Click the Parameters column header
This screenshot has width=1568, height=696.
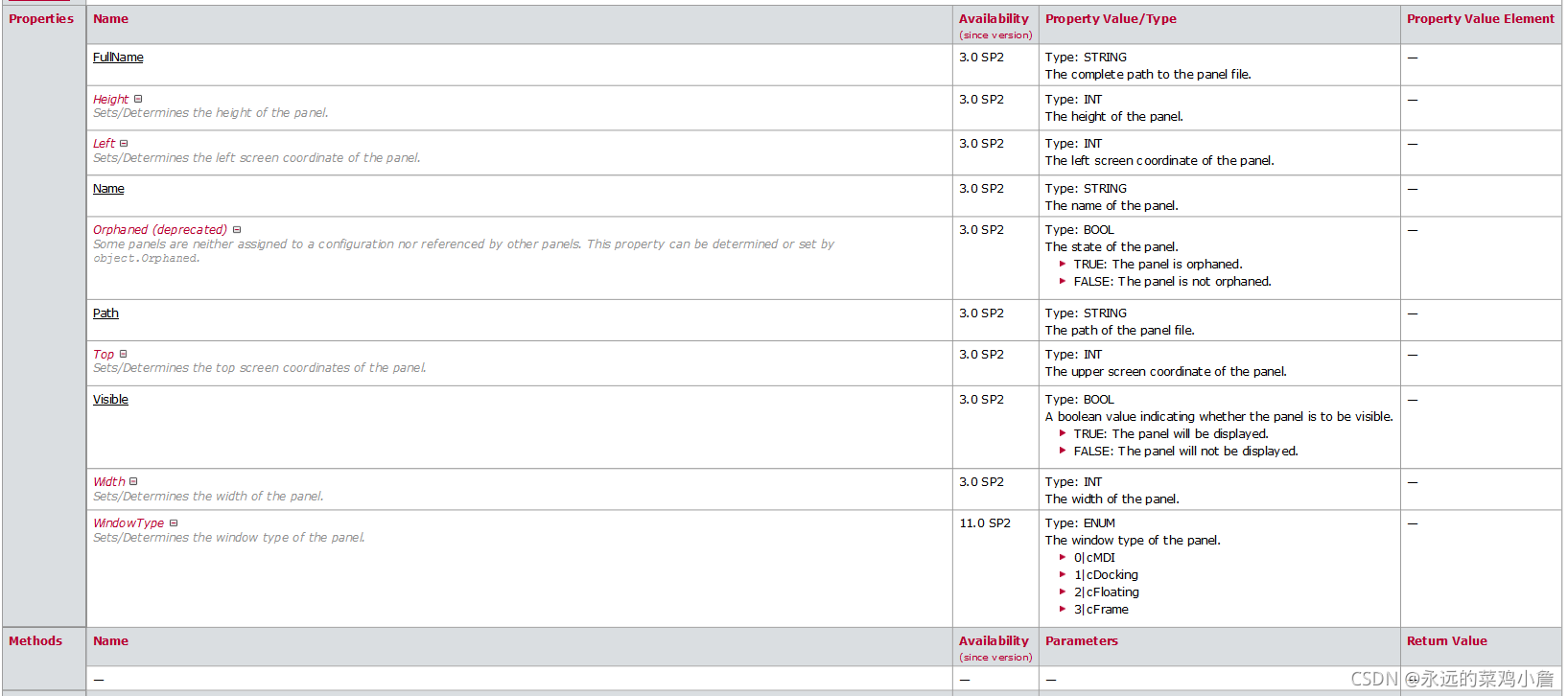[1082, 641]
